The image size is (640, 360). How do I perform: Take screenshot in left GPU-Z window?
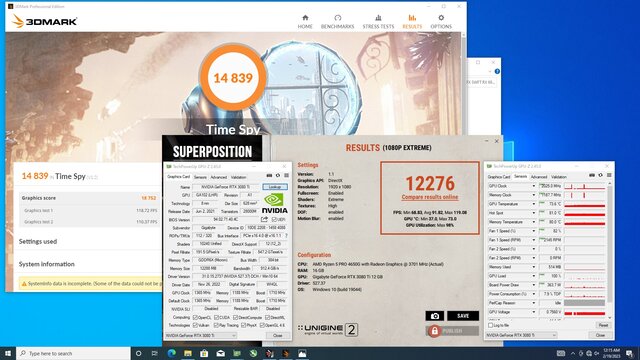click(x=269, y=176)
